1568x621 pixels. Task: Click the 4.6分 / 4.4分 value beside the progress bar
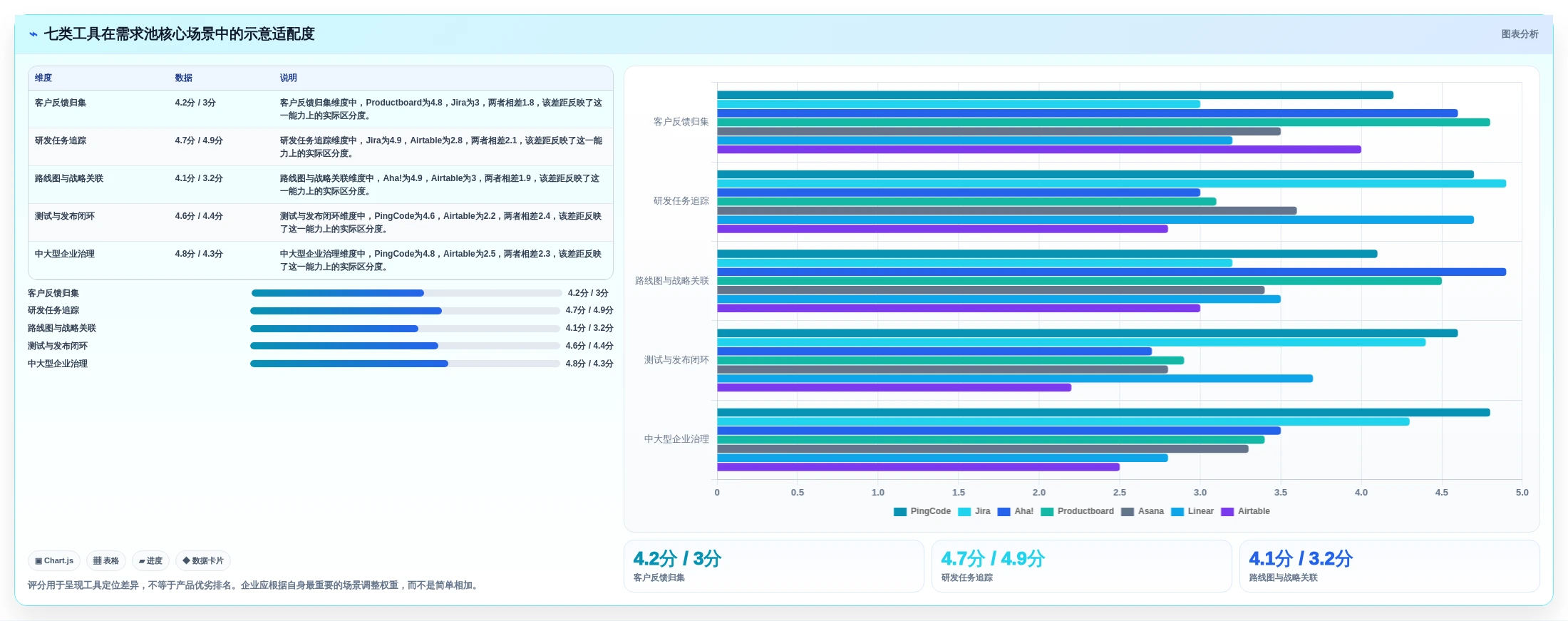[589, 346]
